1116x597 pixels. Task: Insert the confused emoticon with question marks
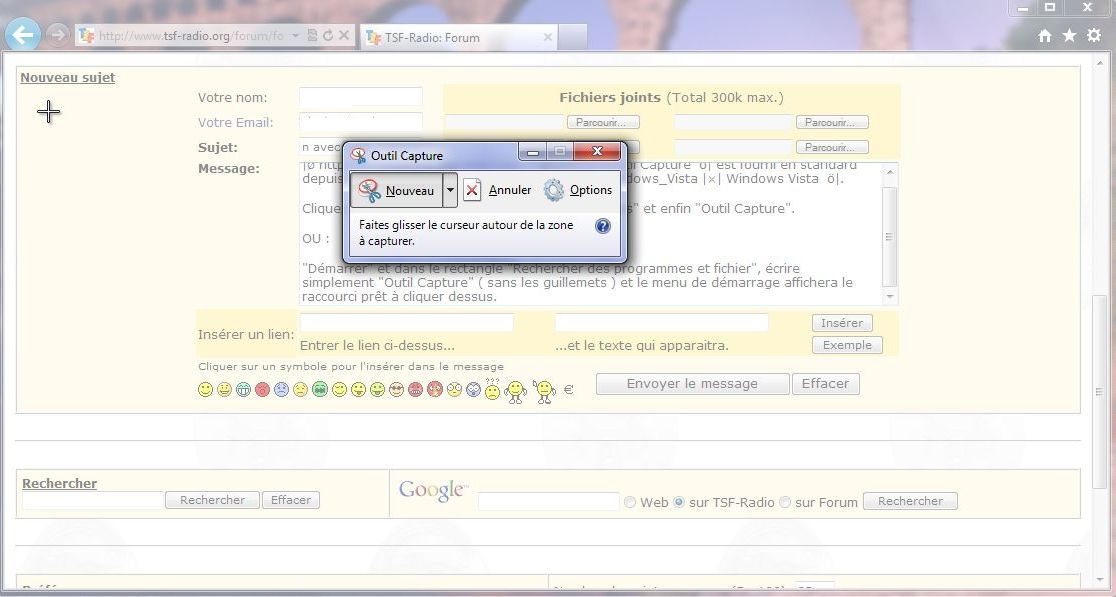pos(493,389)
